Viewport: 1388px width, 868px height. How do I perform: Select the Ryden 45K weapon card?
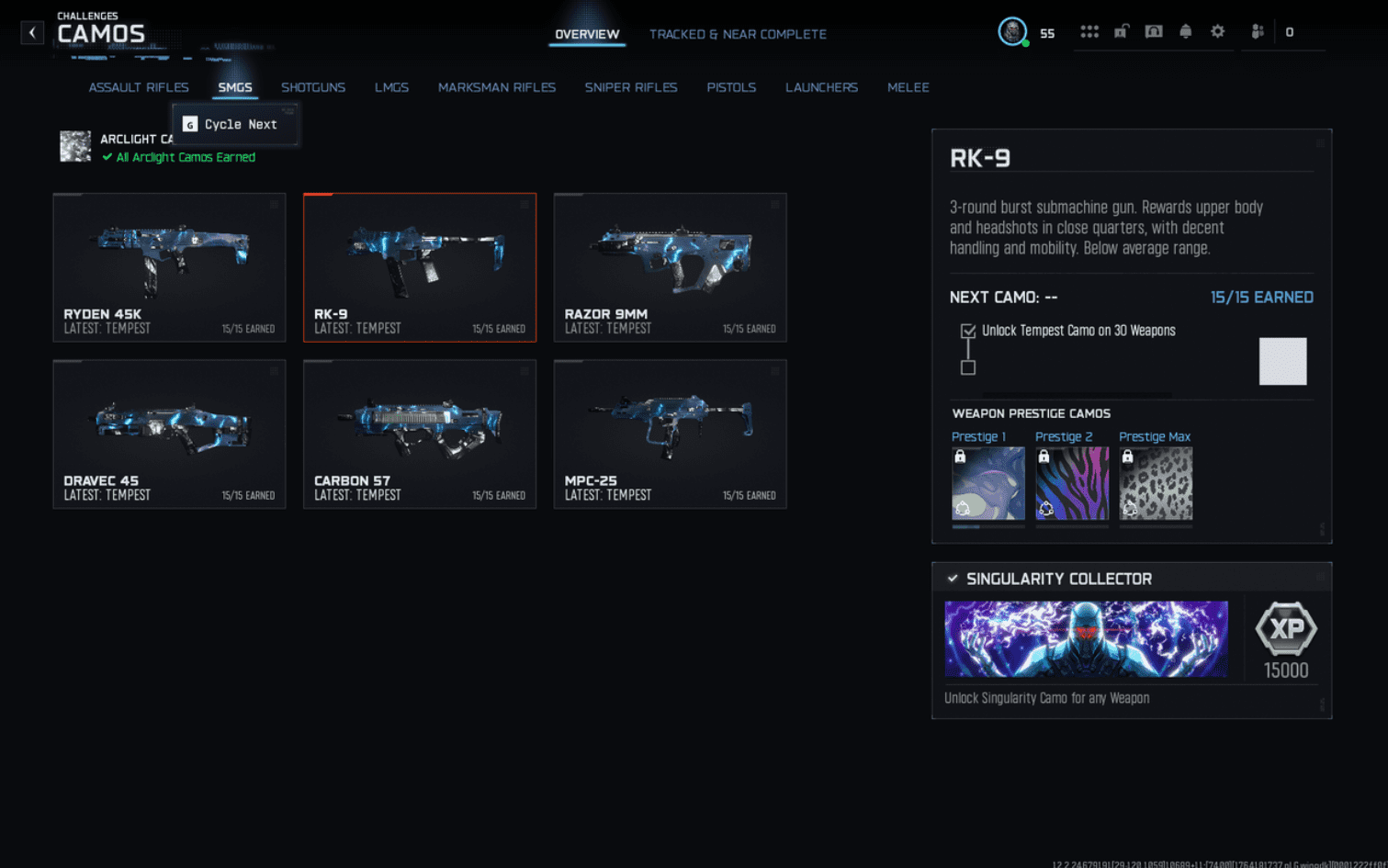(x=169, y=267)
